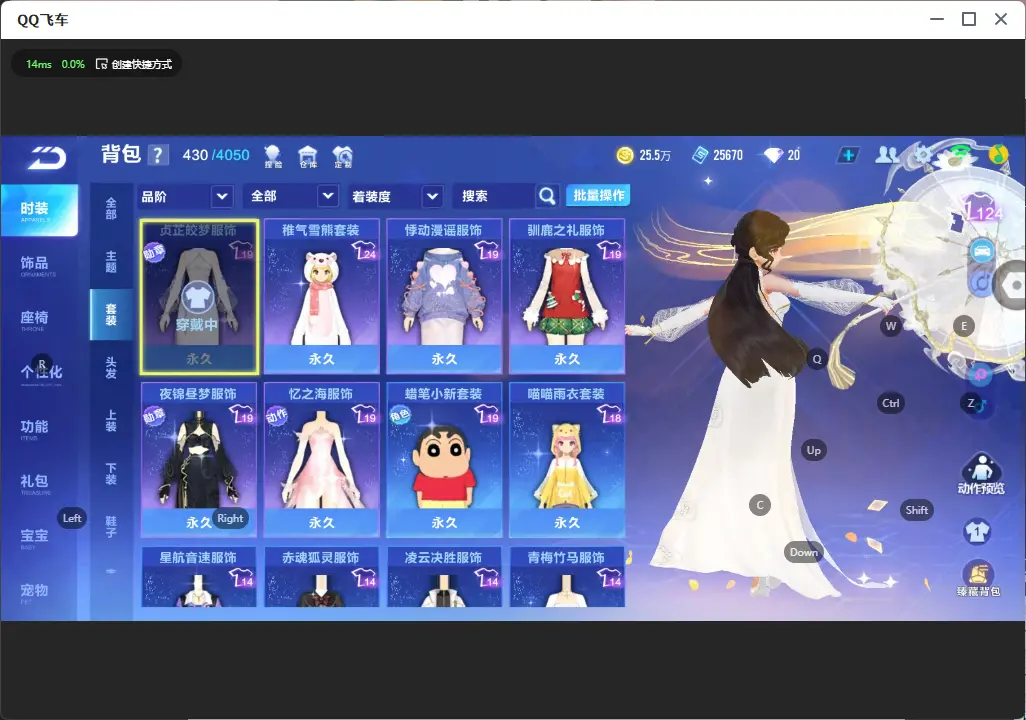Screen dimensions: 1026x720
Task: Click the blue plus recharge icon
Action: [848, 155]
